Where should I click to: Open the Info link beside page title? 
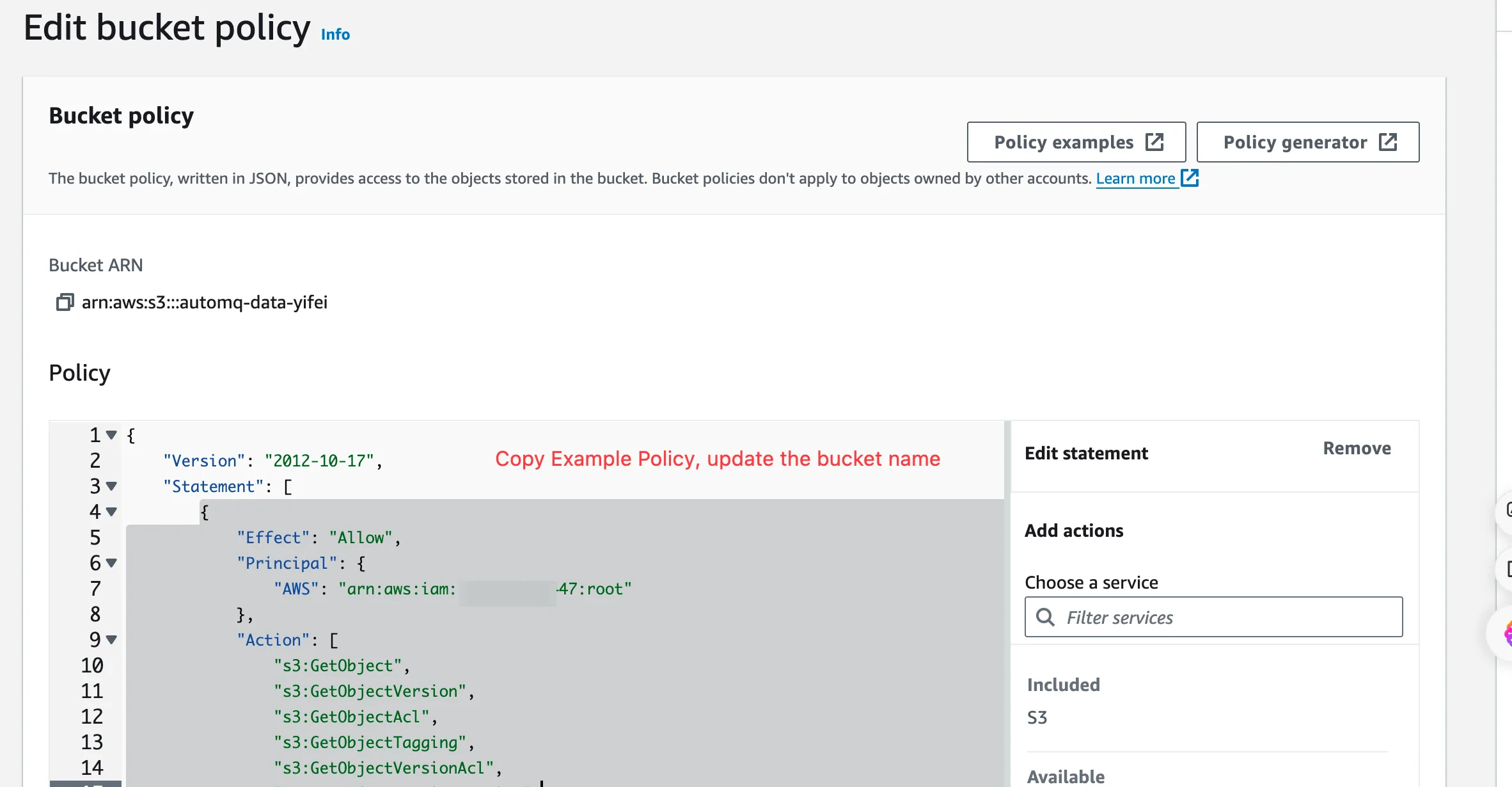pyautogui.click(x=335, y=35)
